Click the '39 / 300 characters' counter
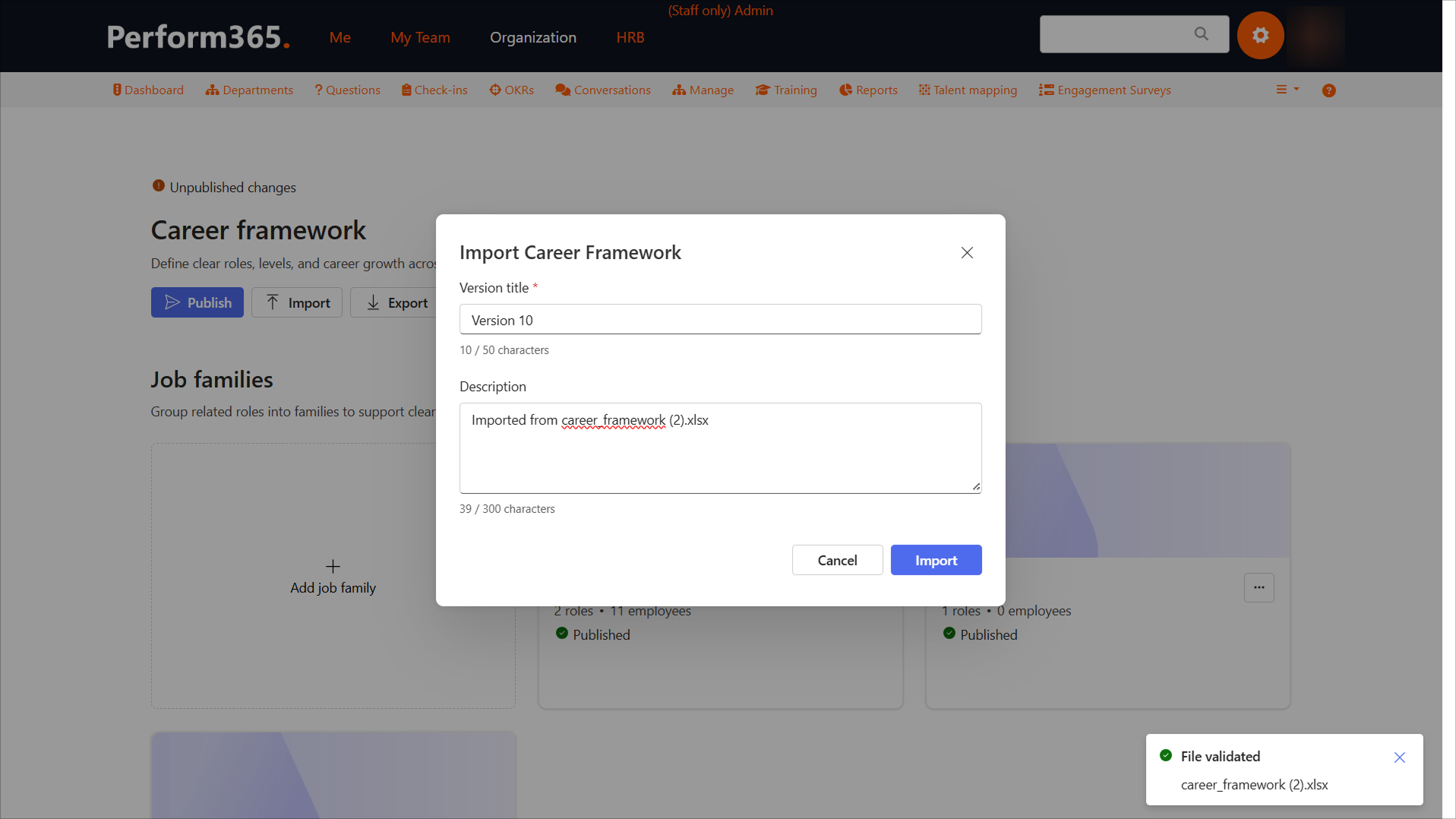The image size is (1456, 819). coord(507,509)
